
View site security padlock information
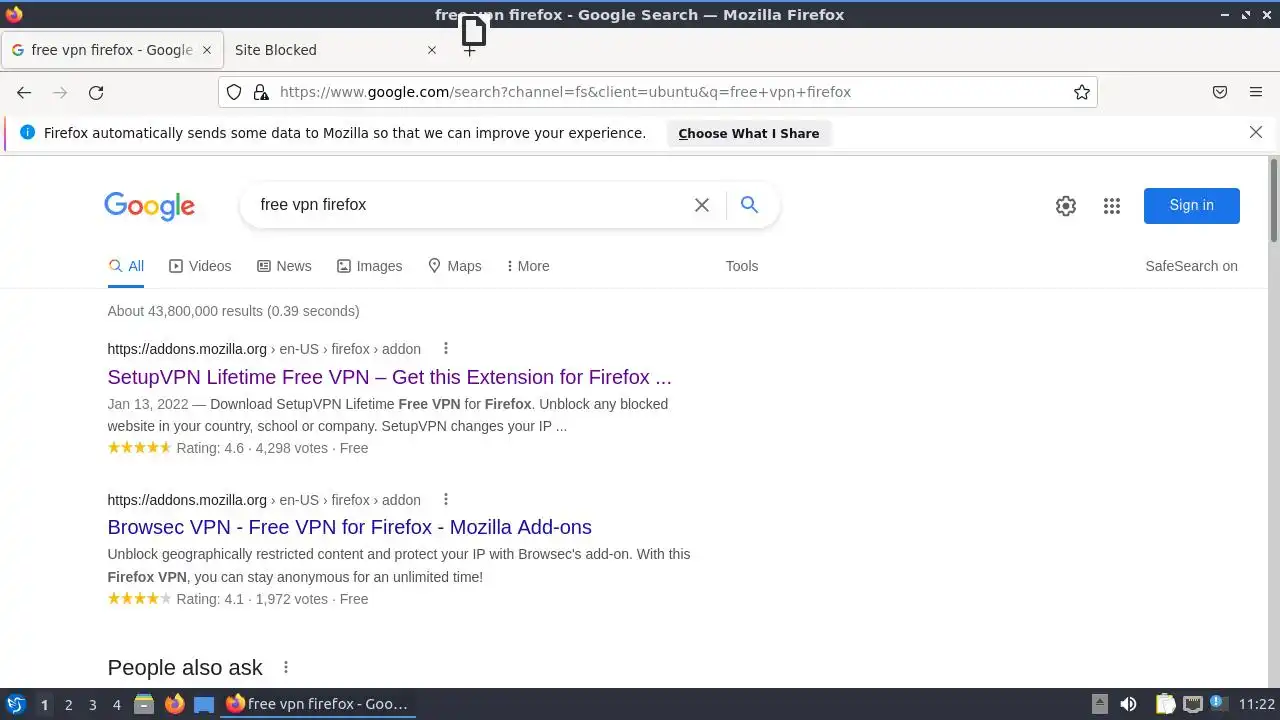[261, 92]
